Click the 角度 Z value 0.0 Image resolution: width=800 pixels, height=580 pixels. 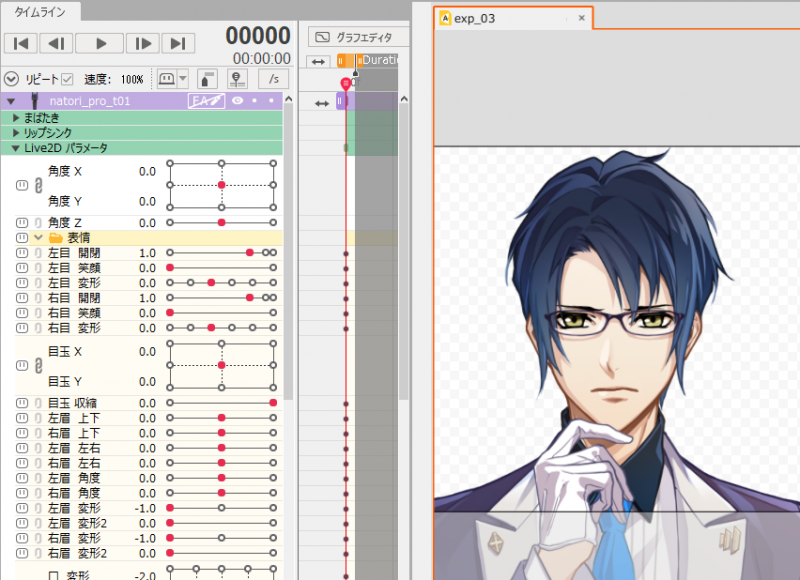pos(147,223)
